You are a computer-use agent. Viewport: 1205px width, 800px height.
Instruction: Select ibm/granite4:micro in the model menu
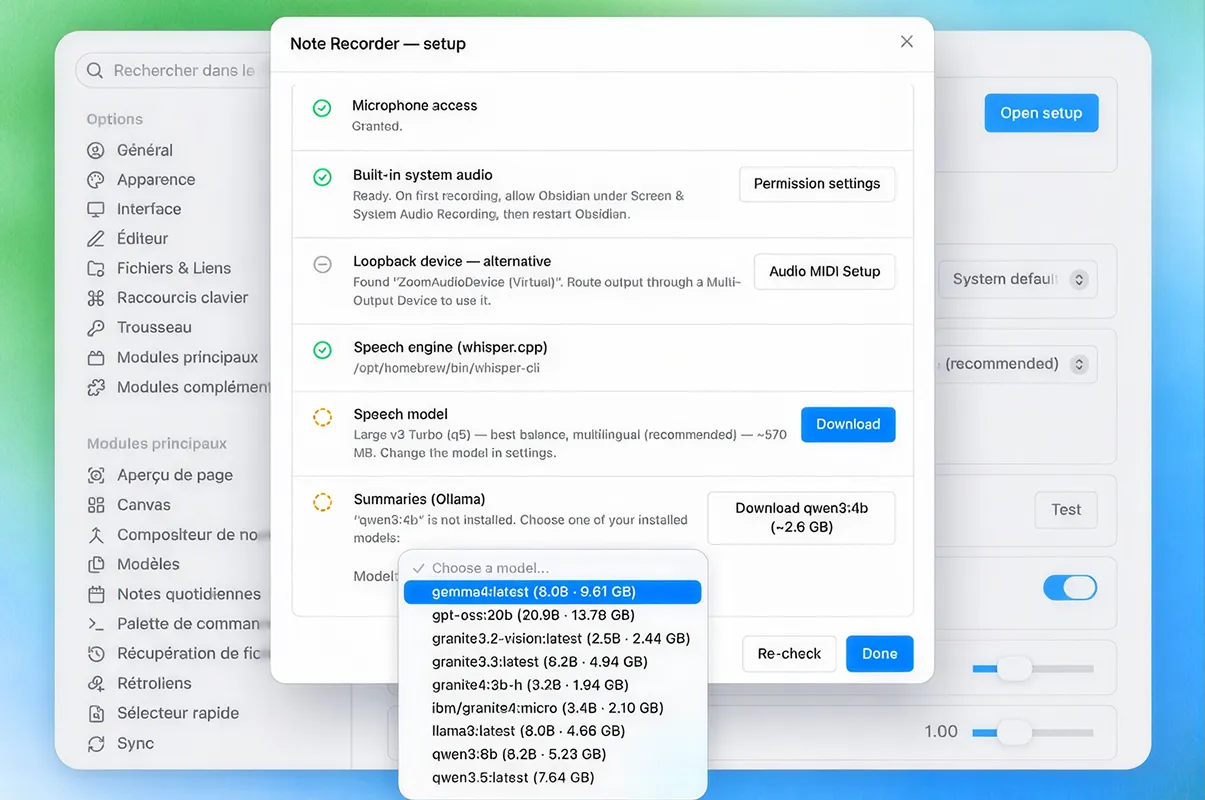552,708
